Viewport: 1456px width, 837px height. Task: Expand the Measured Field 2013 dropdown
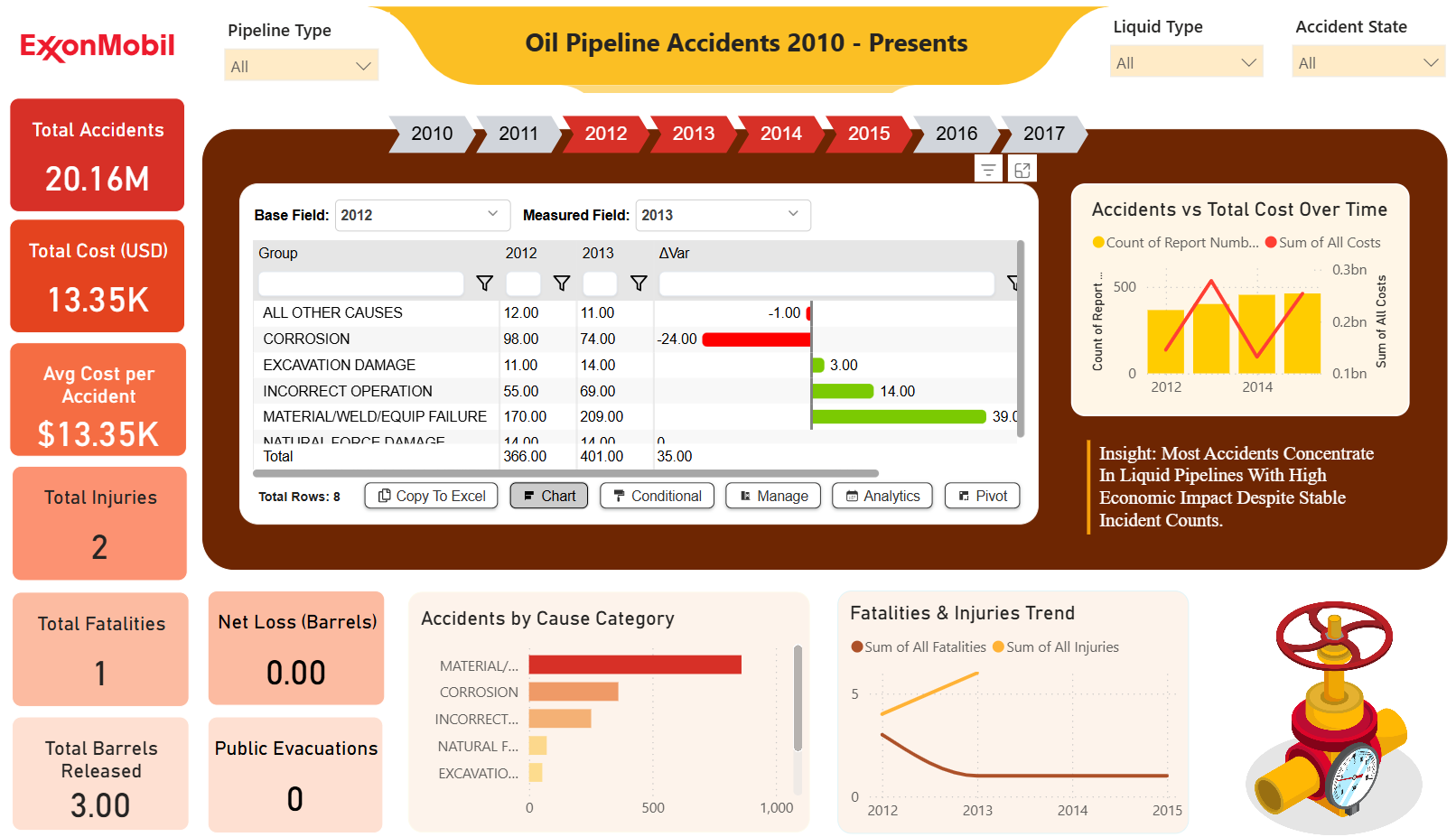click(723, 215)
